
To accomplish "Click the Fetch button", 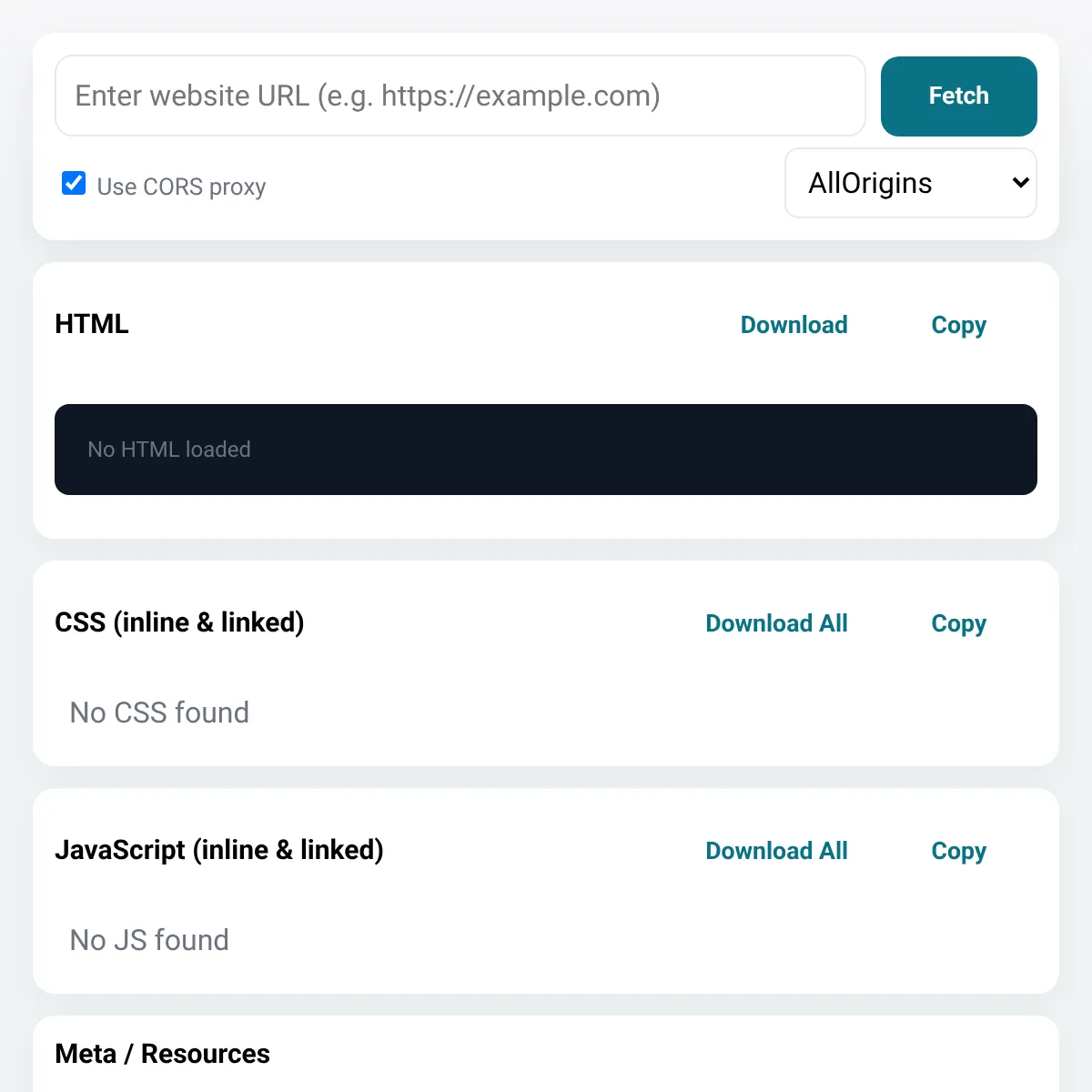I will click(x=958, y=96).
